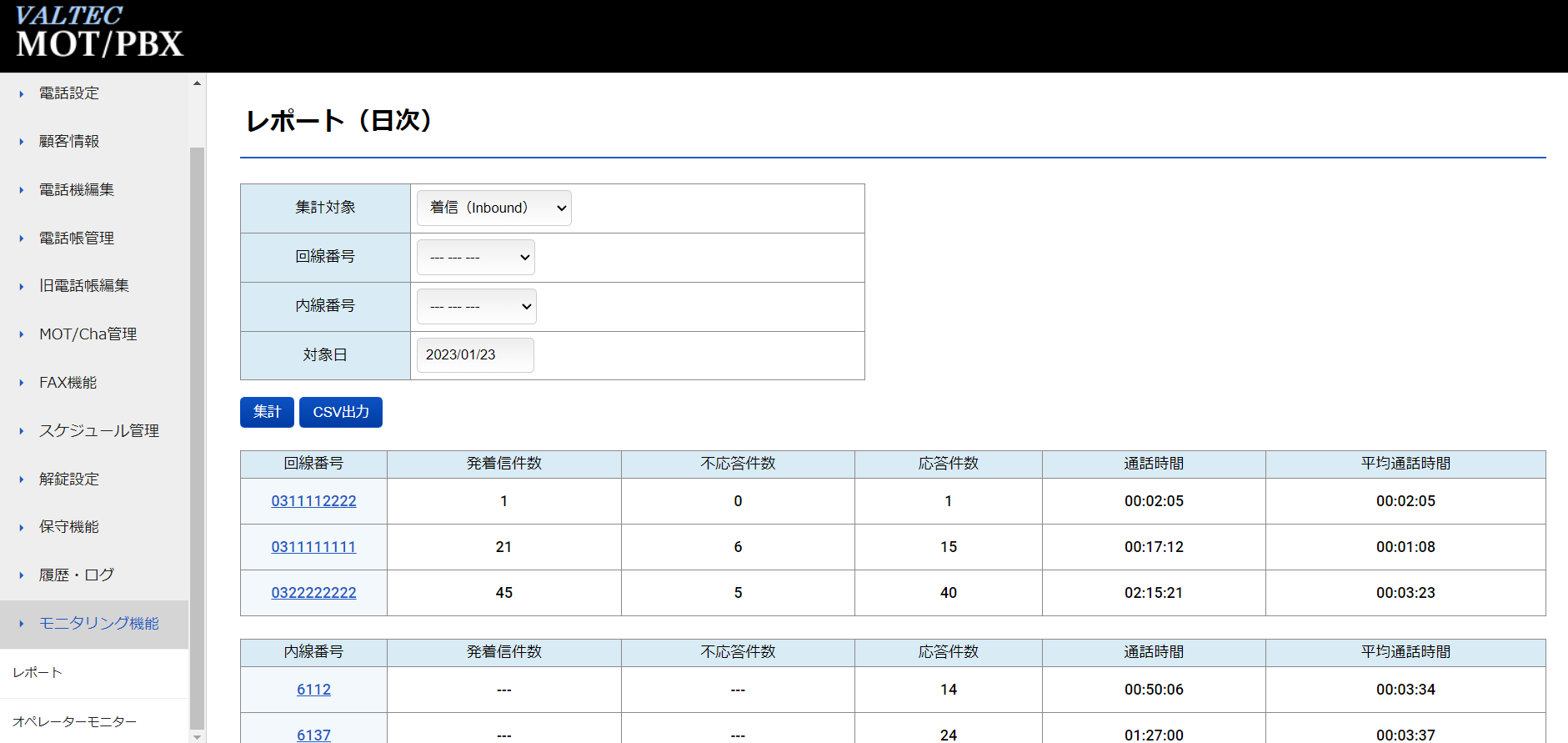Image resolution: width=1568 pixels, height=743 pixels.
Task: Select the レポート submenu item
Action: tap(38, 673)
